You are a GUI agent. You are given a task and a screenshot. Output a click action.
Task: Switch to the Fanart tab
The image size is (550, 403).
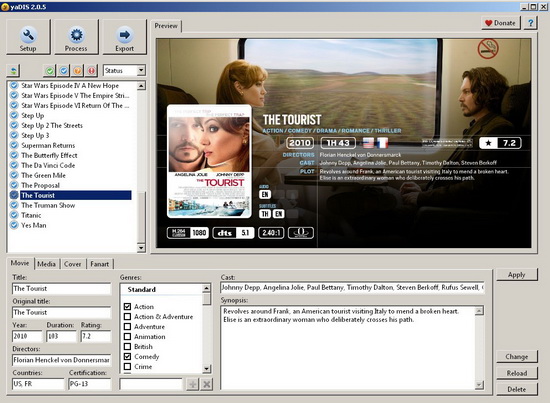point(100,264)
